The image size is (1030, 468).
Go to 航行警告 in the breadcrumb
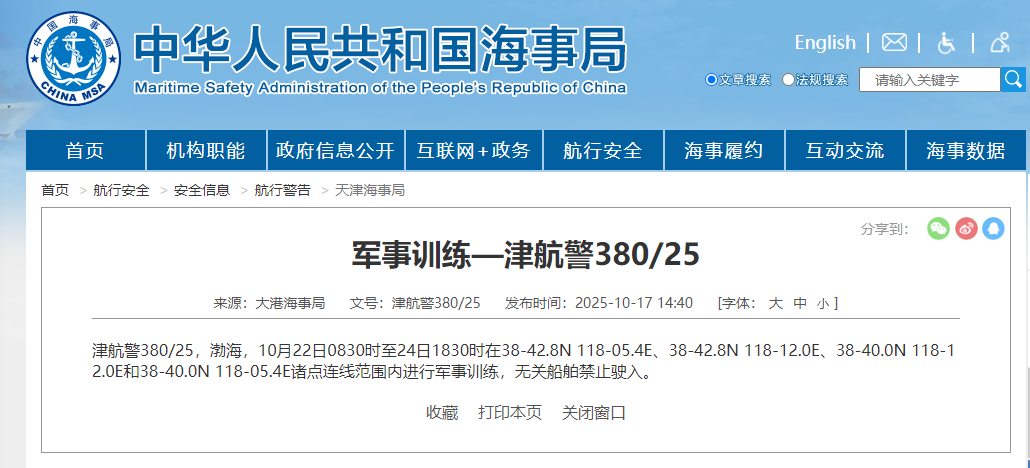click(283, 191)
